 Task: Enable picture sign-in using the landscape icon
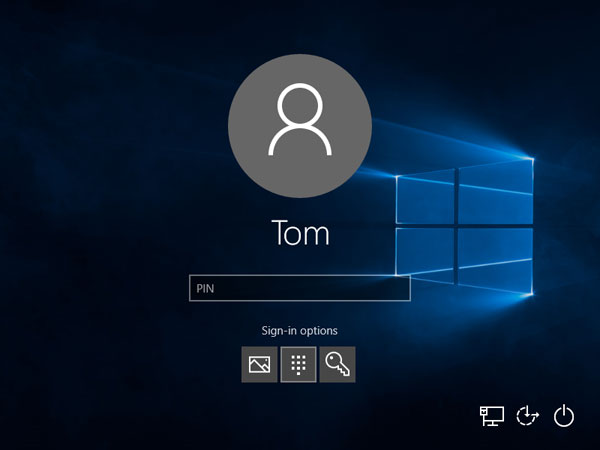[x=260, y=365]
